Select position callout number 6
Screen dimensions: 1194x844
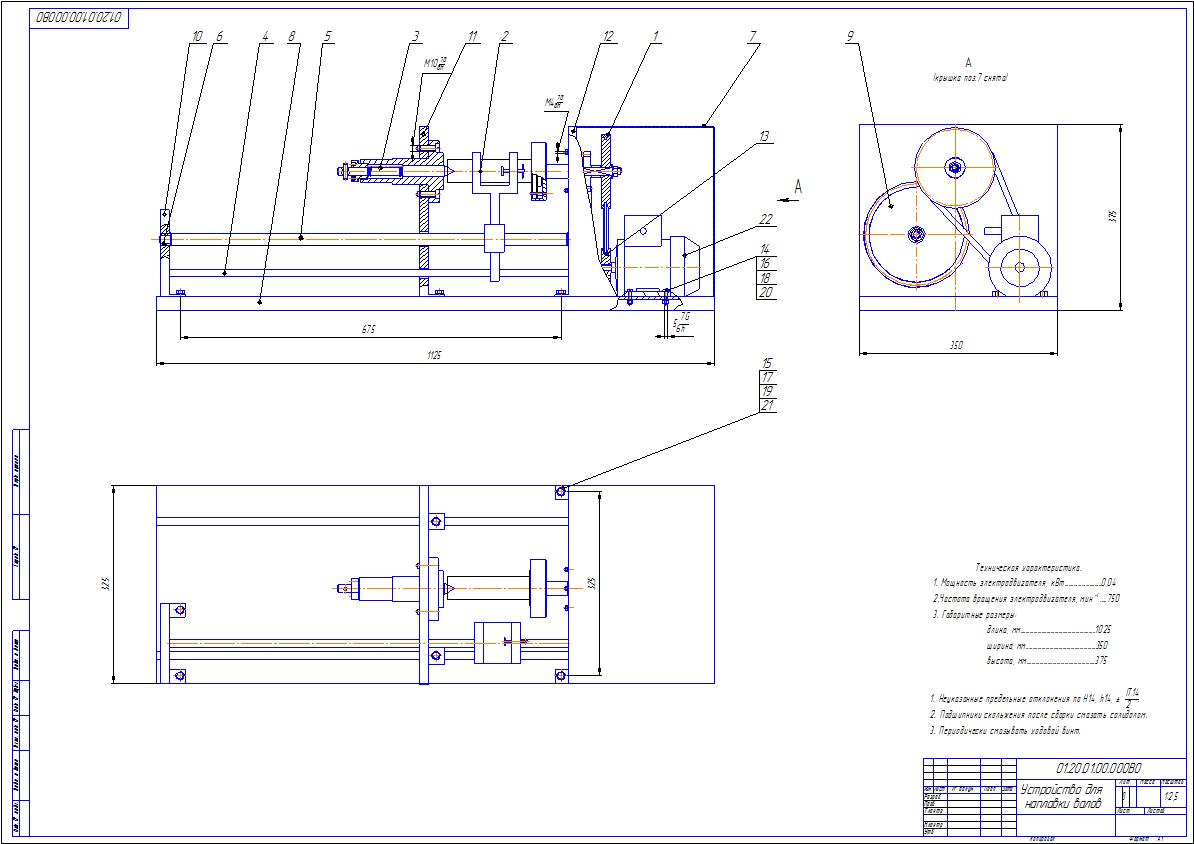click(x=219, y=36)
